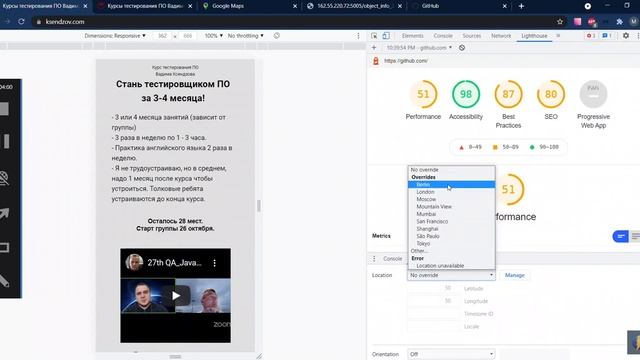Click Location select showing No override
The image size is (640, 360).
(x=451, y=276)
